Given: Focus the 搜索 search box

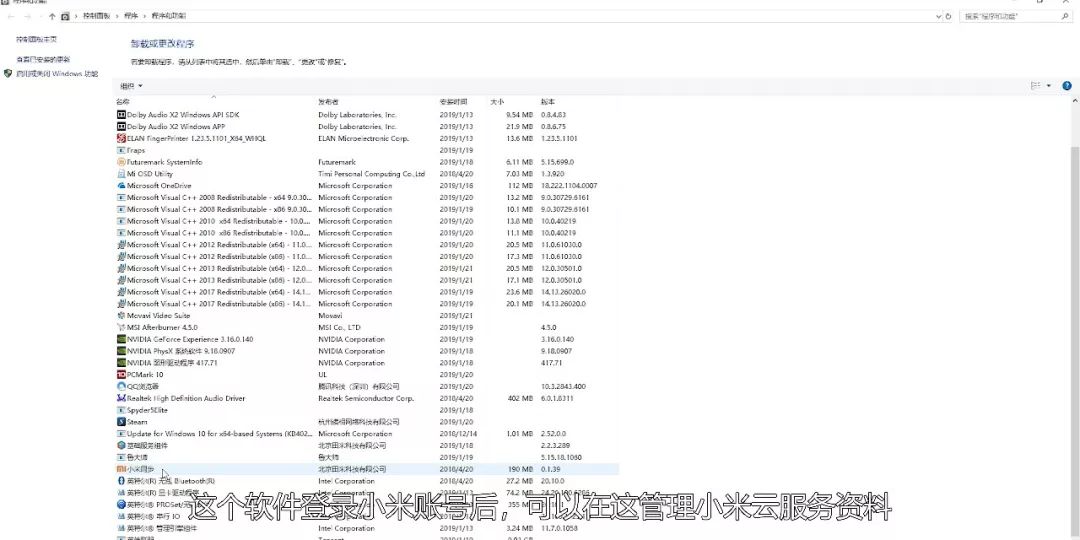Looking at the screenshot, I should (x=1014, y=16).
